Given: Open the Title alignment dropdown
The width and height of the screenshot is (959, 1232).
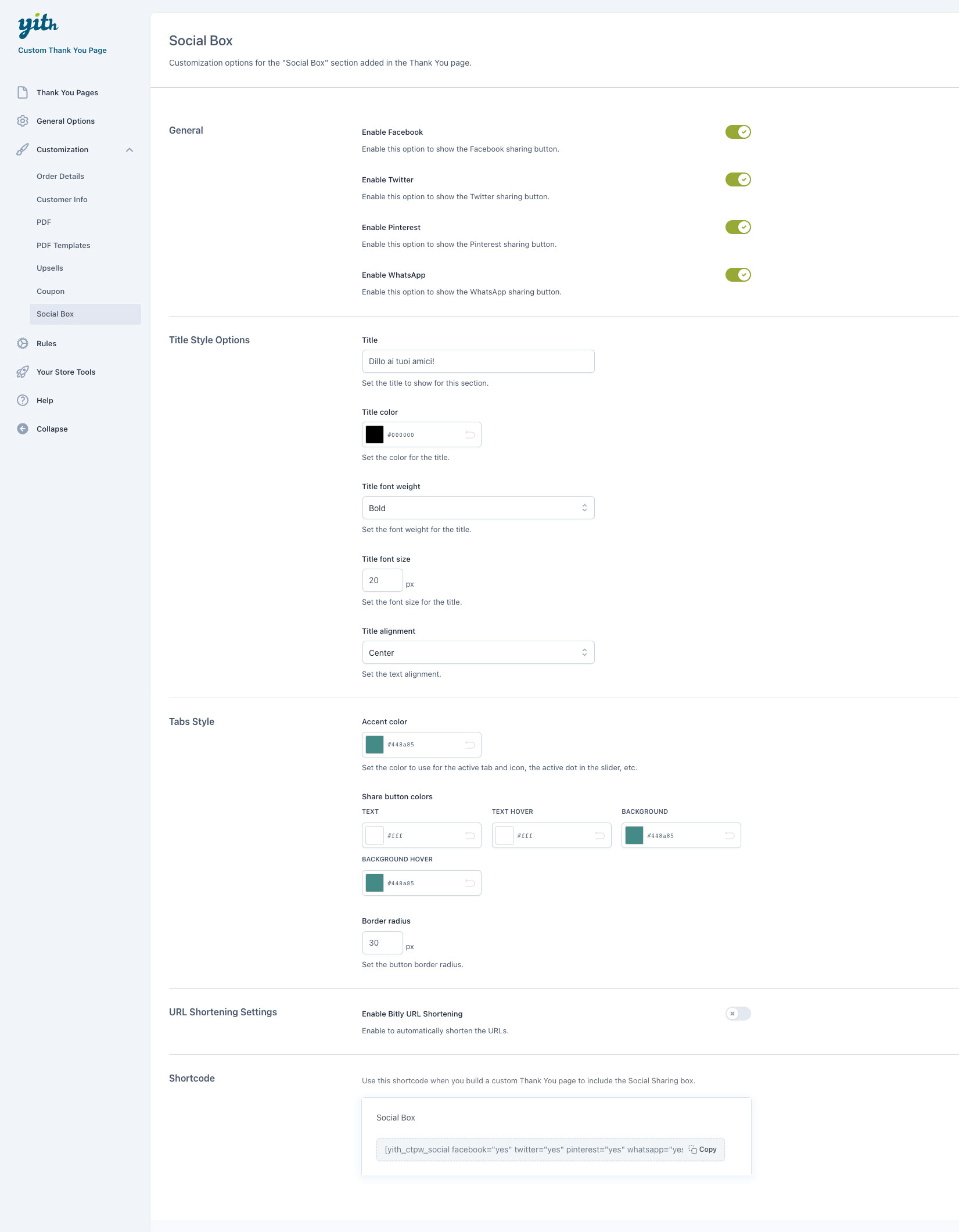Looking at the screenshot, I should 477,652.
